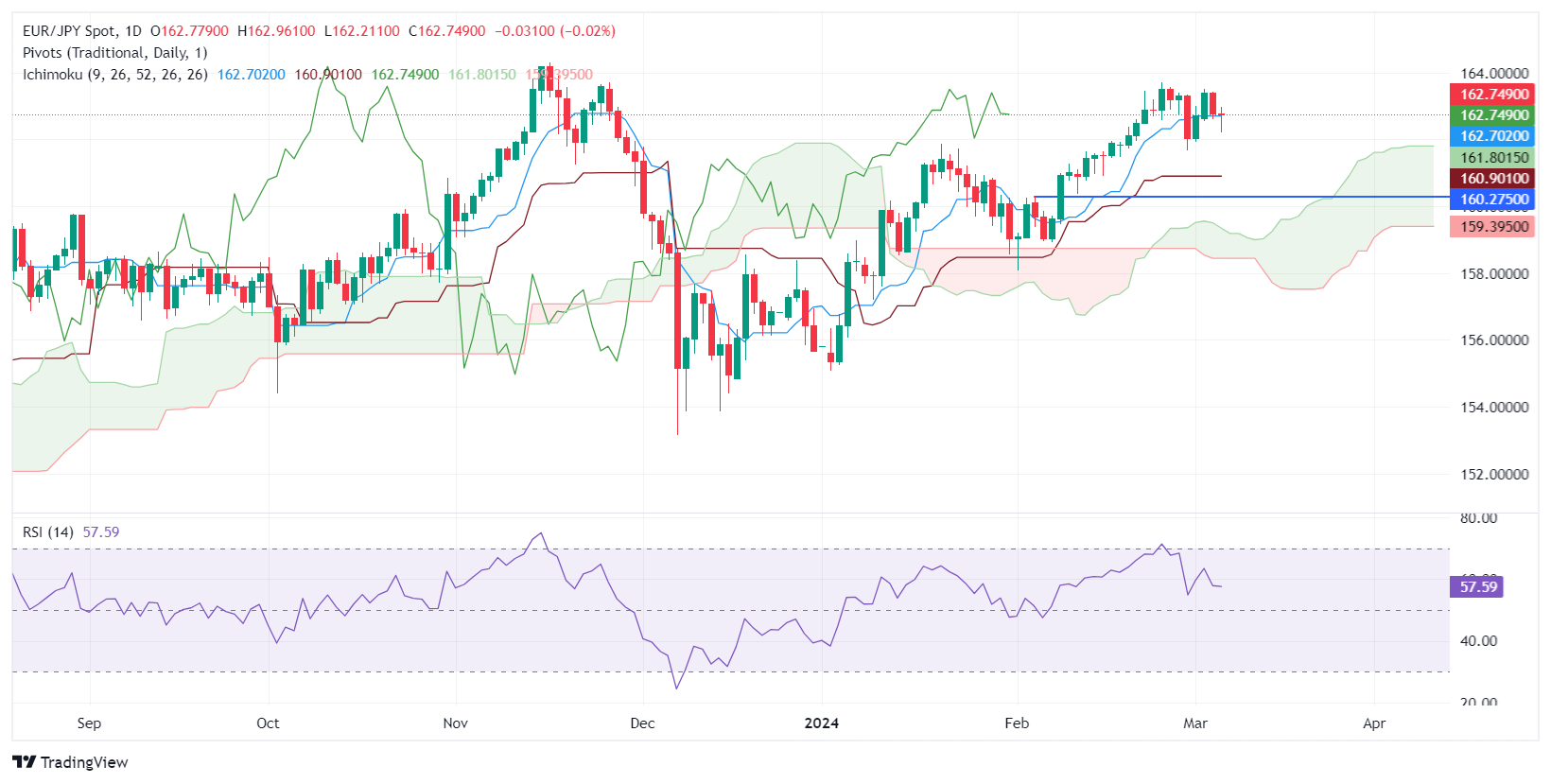Click the 2024 label on time axis
Screen dimensions: 1551x784
pos(821,723)
